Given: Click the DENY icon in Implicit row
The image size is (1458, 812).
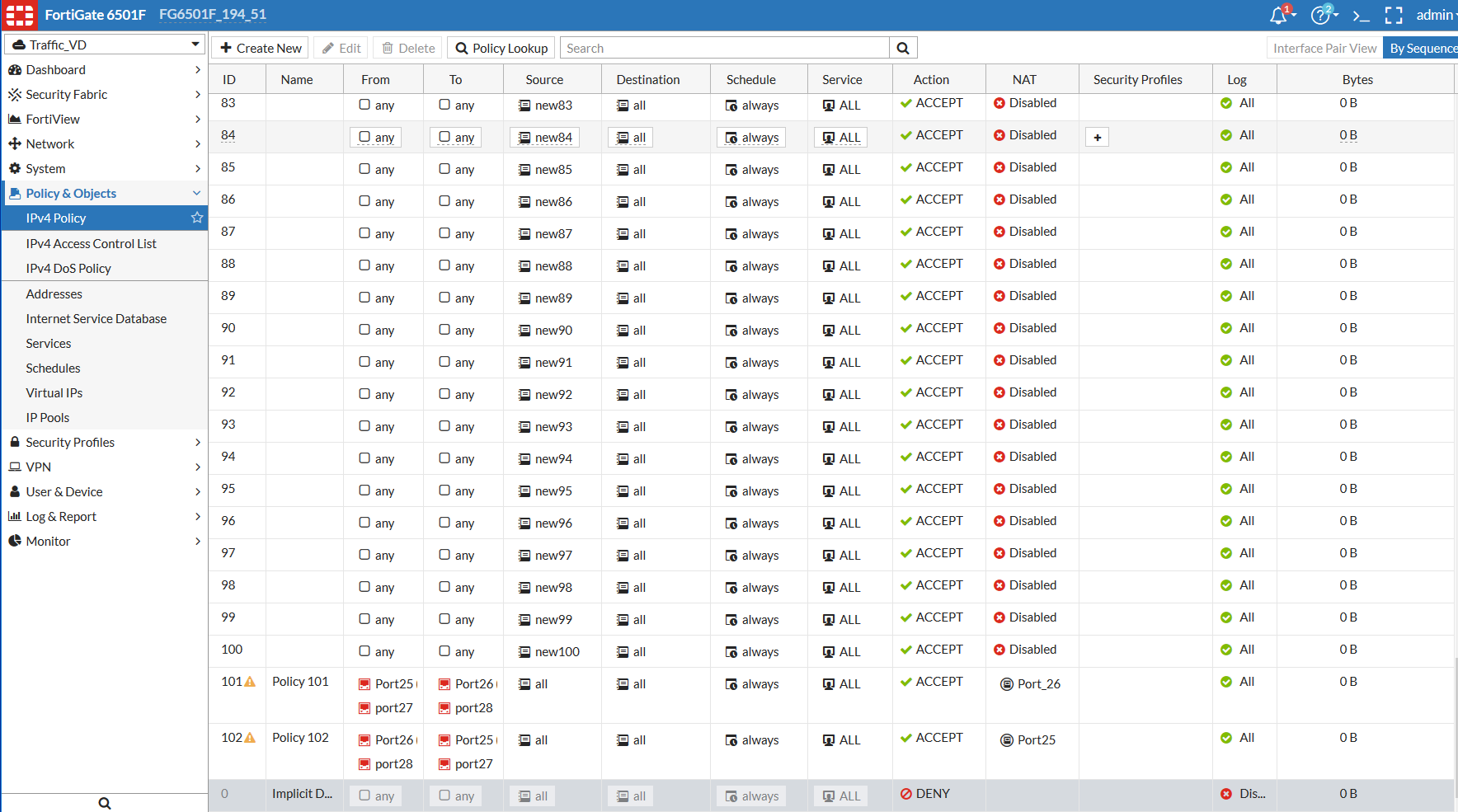Looking at the screenshot, I should click(906, 794).
